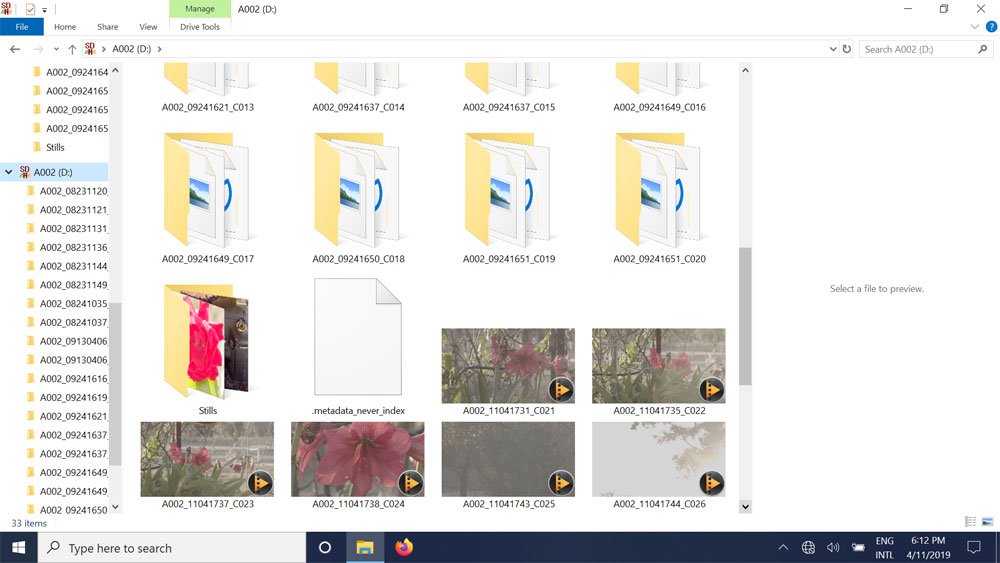Image resolution: width=1000 pixels, height=563 pixels.
Task: Select folder A002_09241649_C017
Action: point(208,198)
